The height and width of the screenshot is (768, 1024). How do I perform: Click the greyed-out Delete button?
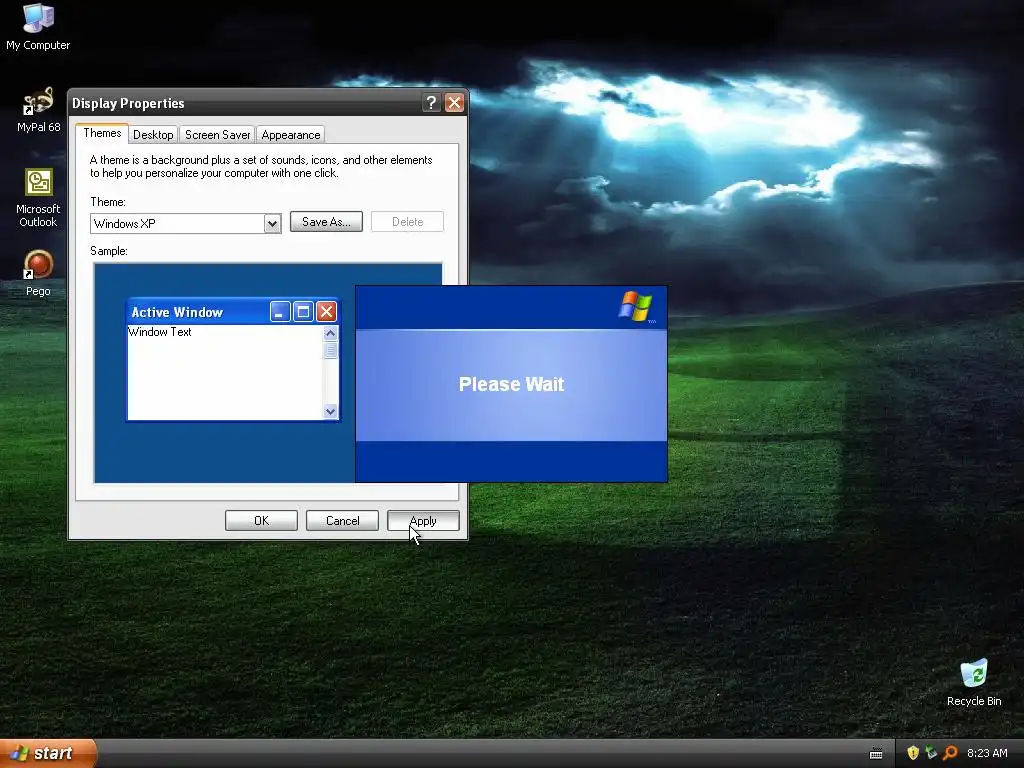pyautogui.click(x=408, y=222)
